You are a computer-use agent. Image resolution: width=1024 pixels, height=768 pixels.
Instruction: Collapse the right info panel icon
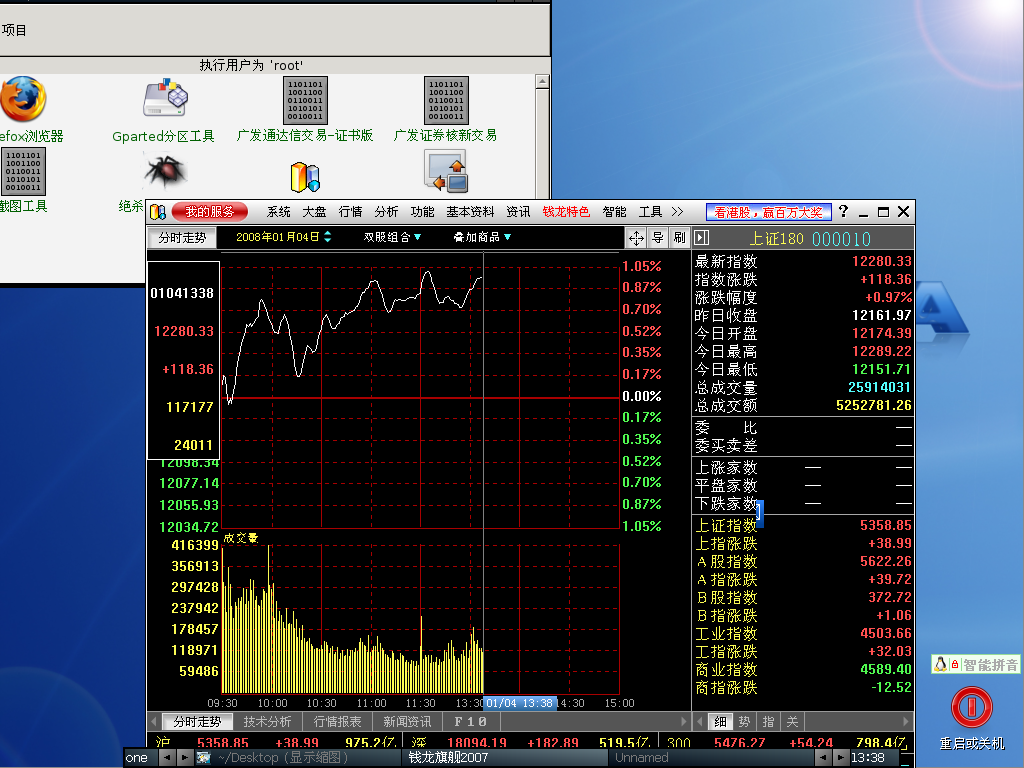click(701, 238)
